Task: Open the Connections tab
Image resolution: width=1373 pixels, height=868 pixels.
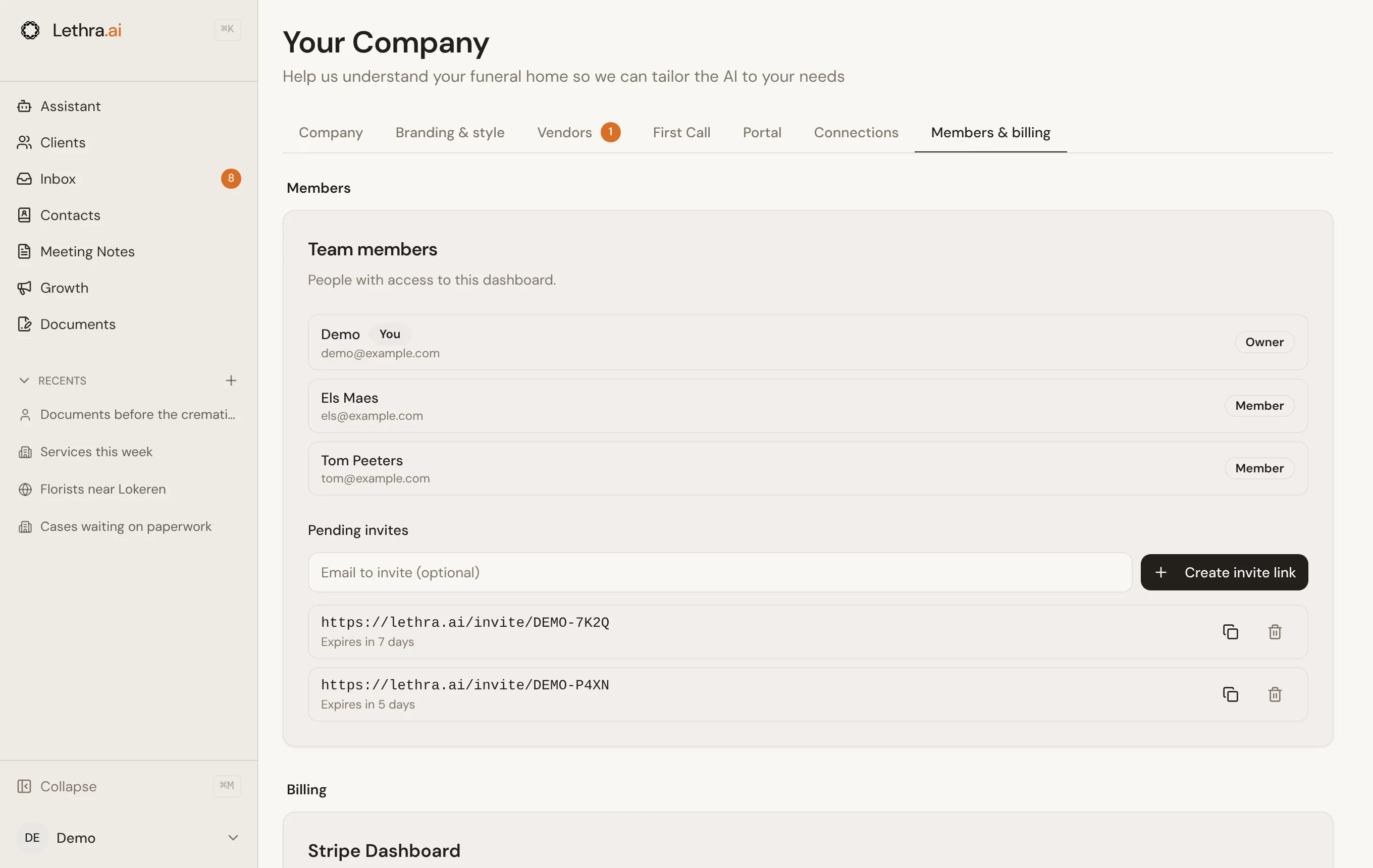Action: (x=856, y=132)
